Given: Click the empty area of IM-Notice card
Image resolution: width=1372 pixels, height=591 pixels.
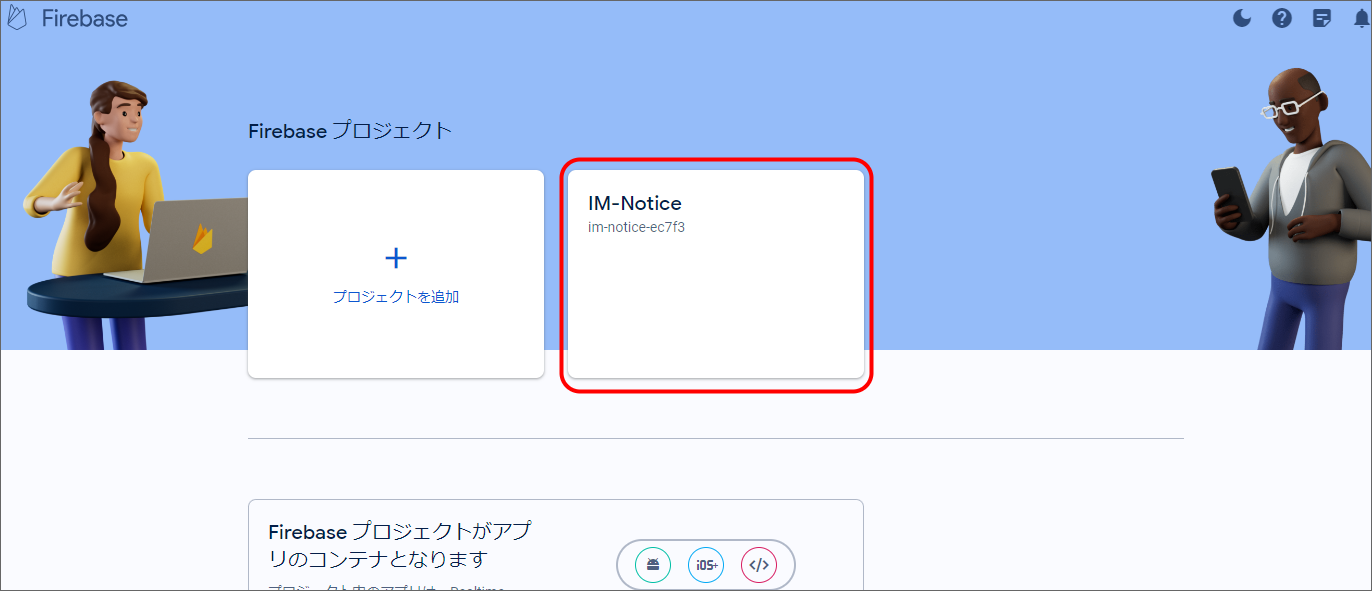Looking at the screenshot, I should [715, 310].
